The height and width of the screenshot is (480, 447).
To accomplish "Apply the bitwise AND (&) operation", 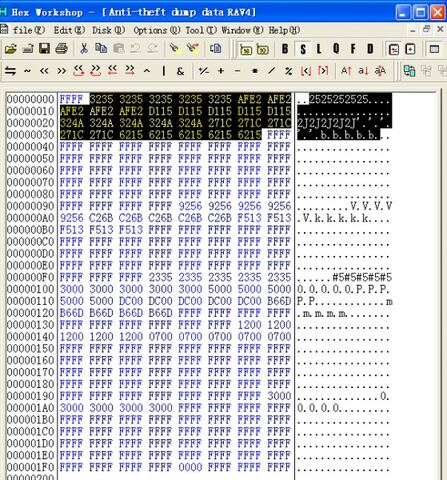I will click(x=180, y=71).
